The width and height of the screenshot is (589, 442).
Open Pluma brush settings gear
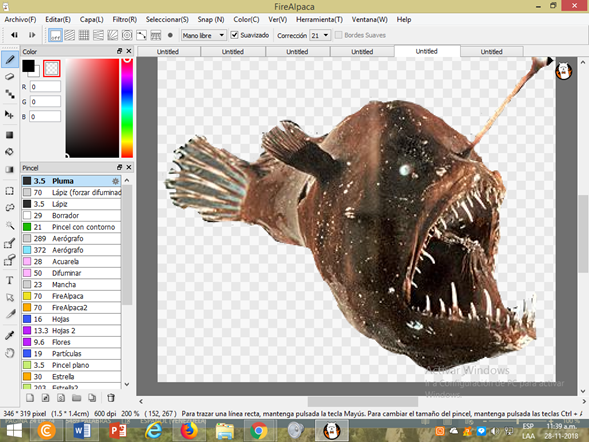coord(115,181)
